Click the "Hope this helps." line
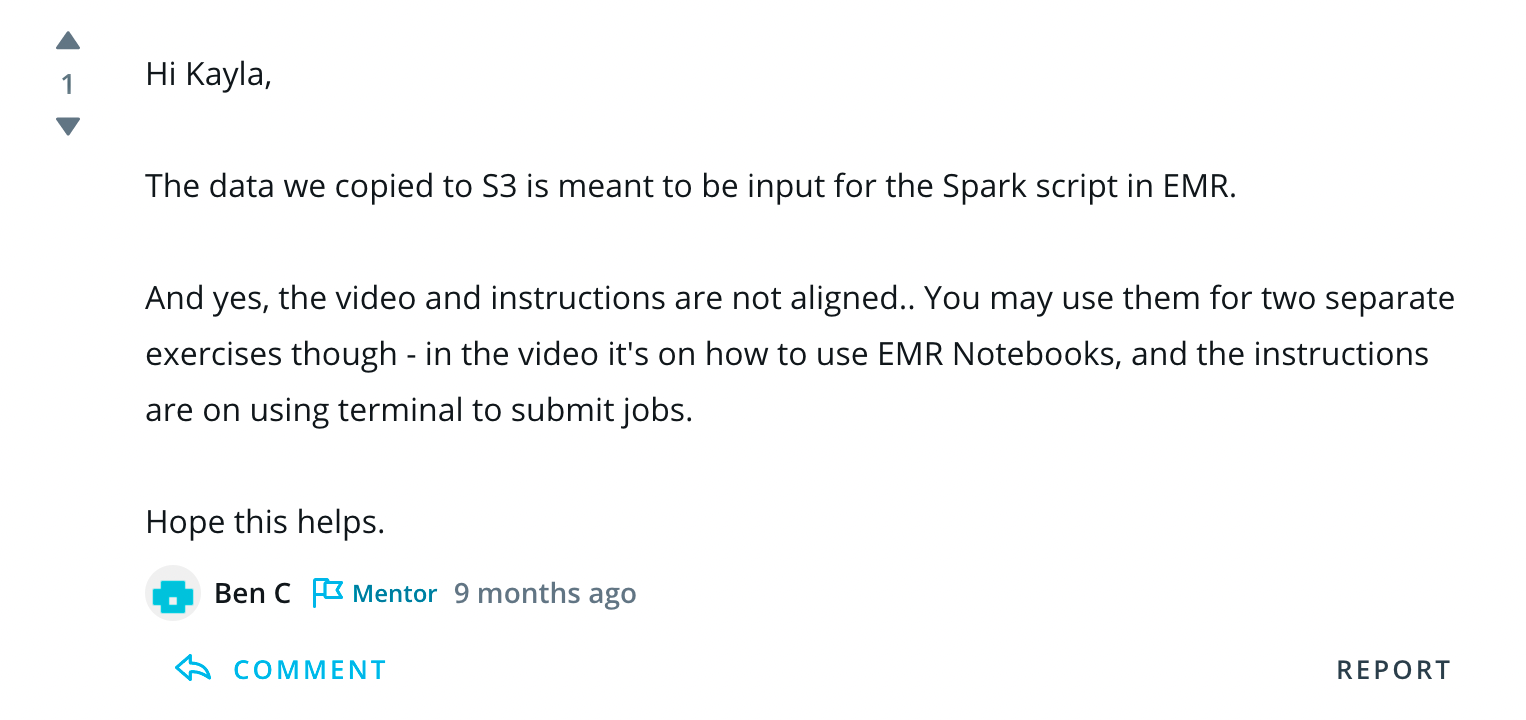This screenshot has height=720, width=1526. [x=265, y=522]
